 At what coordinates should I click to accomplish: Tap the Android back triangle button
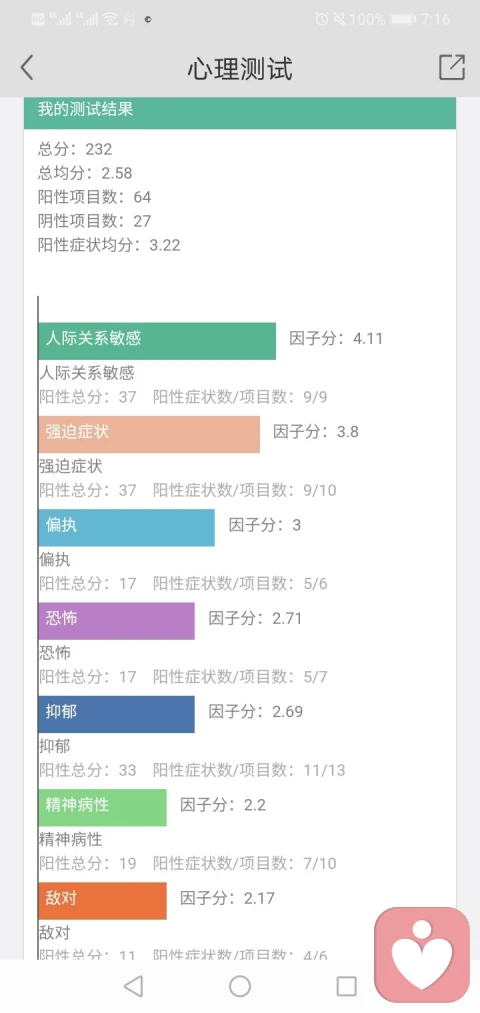pyautogui.click(x=133, y=986)
